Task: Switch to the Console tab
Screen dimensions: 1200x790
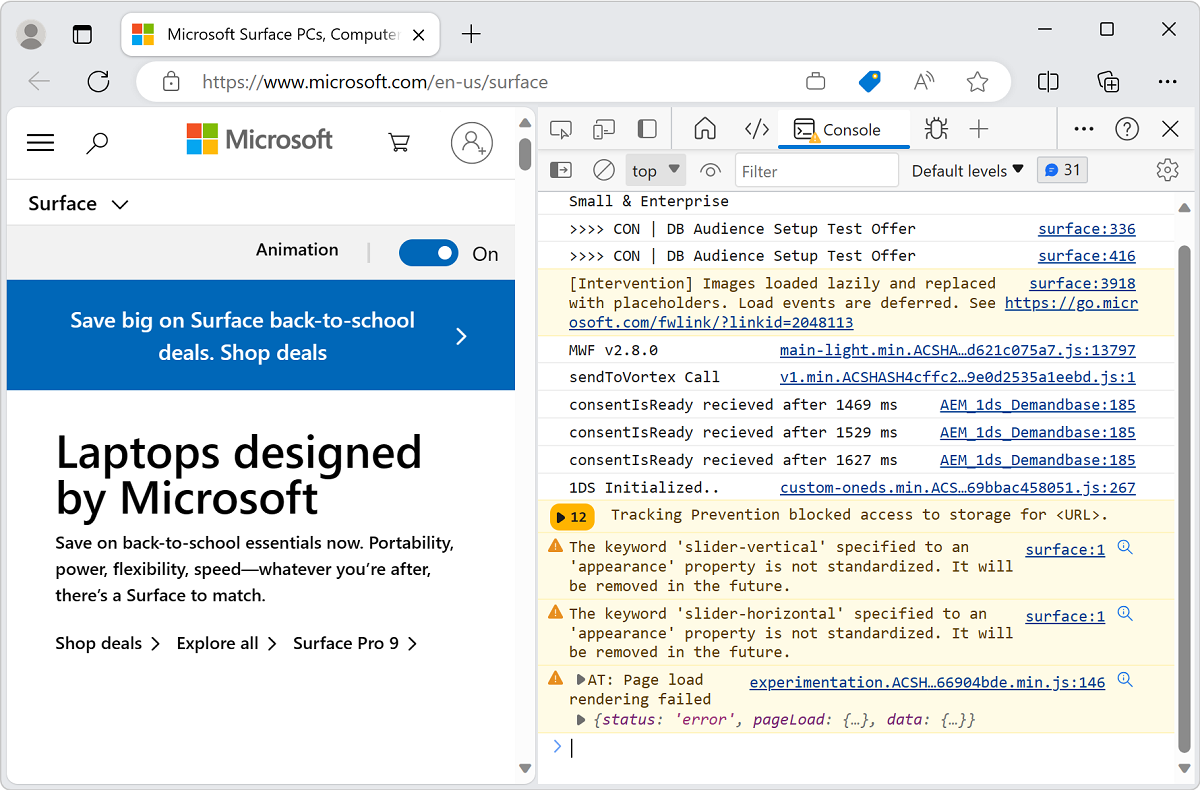Action: (x=843, y=128)
